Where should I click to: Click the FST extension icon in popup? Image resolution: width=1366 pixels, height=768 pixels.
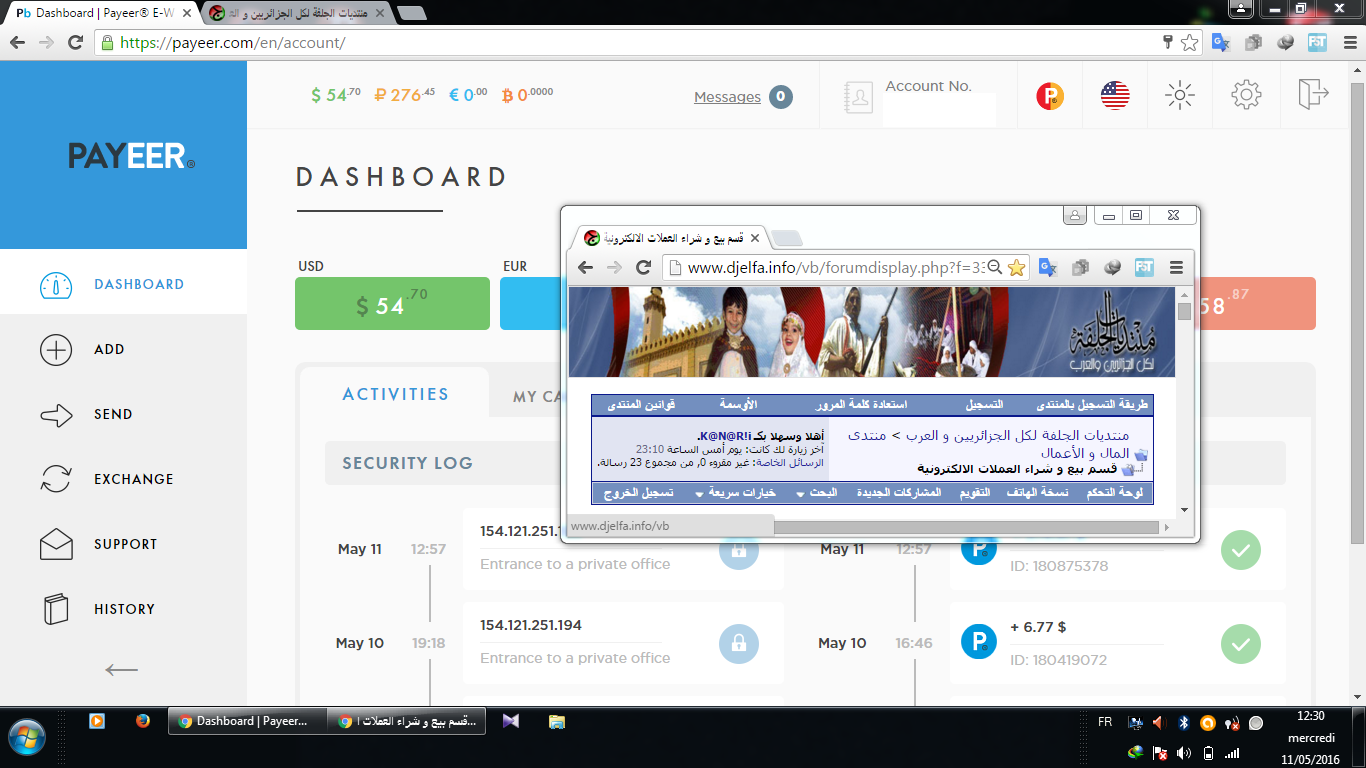1145,268
